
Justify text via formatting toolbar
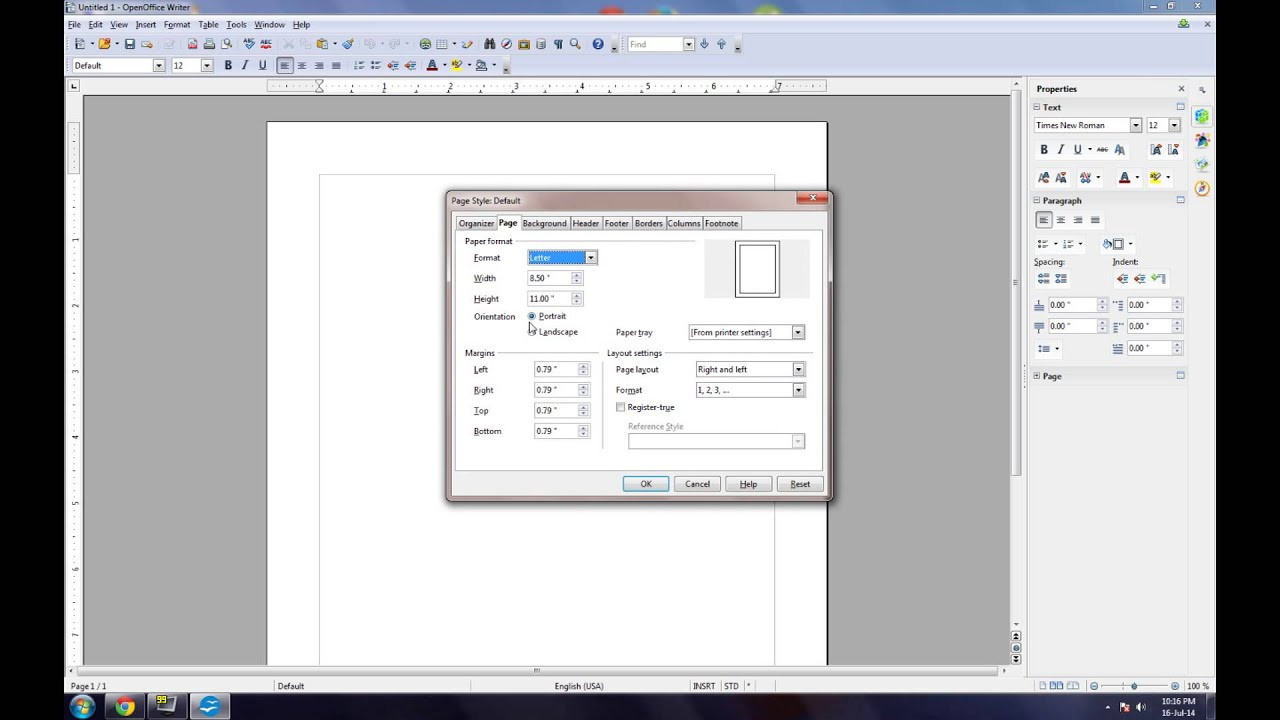tap(336, 65)
